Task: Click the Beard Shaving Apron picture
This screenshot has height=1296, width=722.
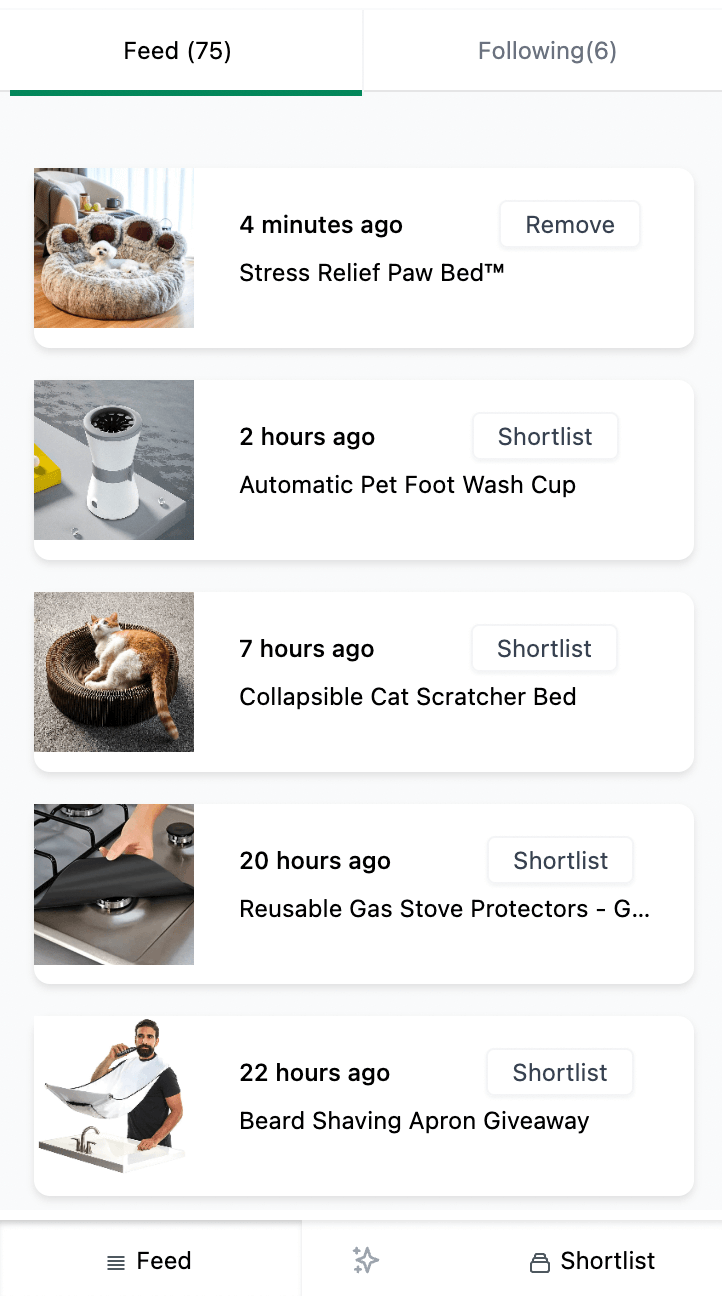Action: coord(114,1096)
